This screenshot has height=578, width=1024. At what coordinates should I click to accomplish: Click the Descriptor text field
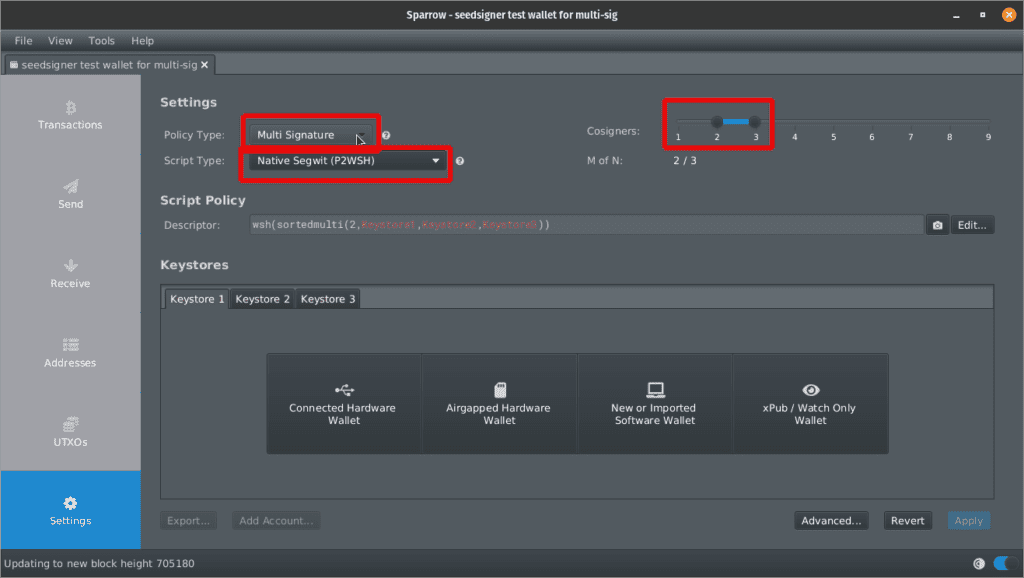click(586, 225)
